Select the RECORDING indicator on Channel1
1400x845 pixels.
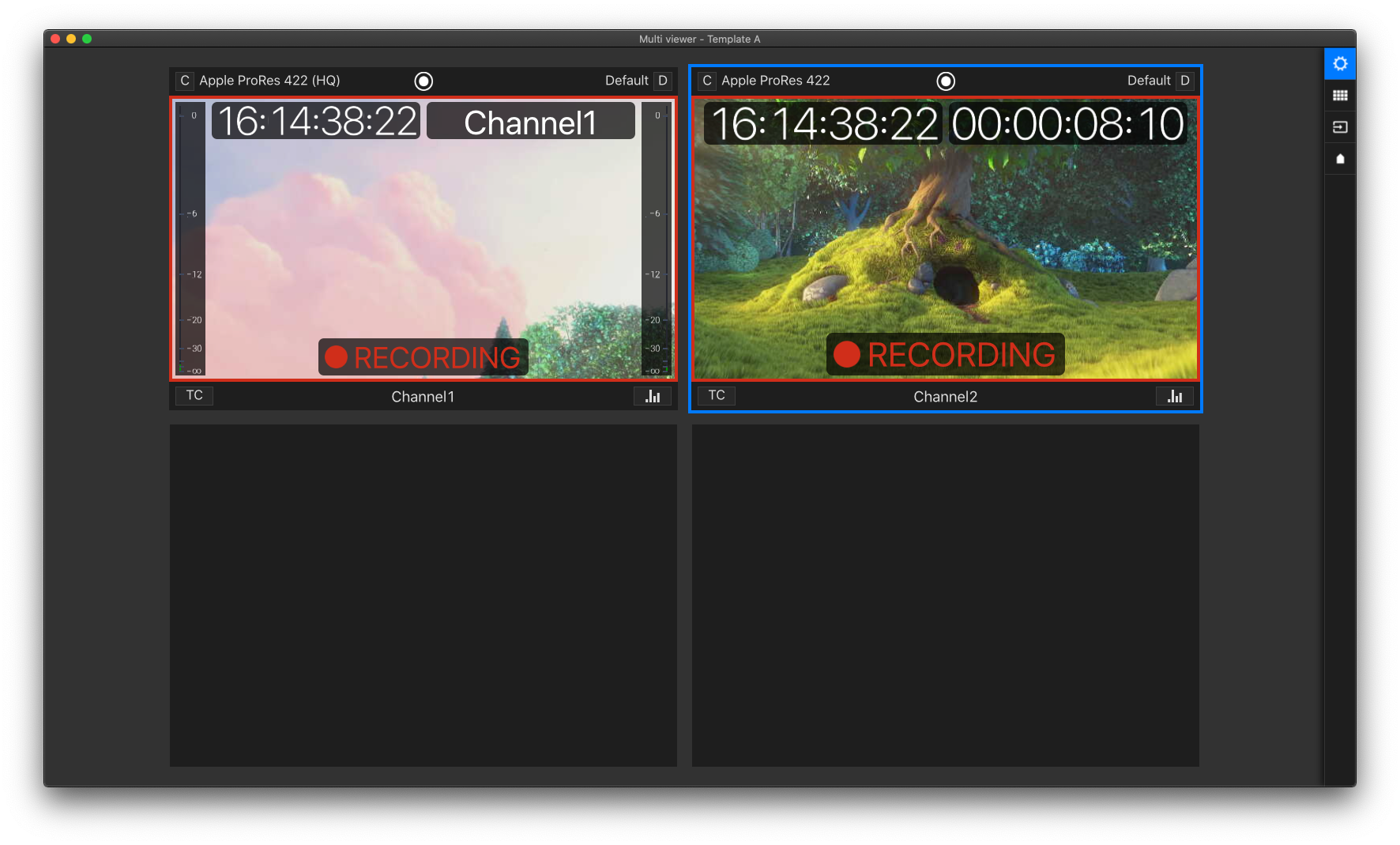click(423, 357)
